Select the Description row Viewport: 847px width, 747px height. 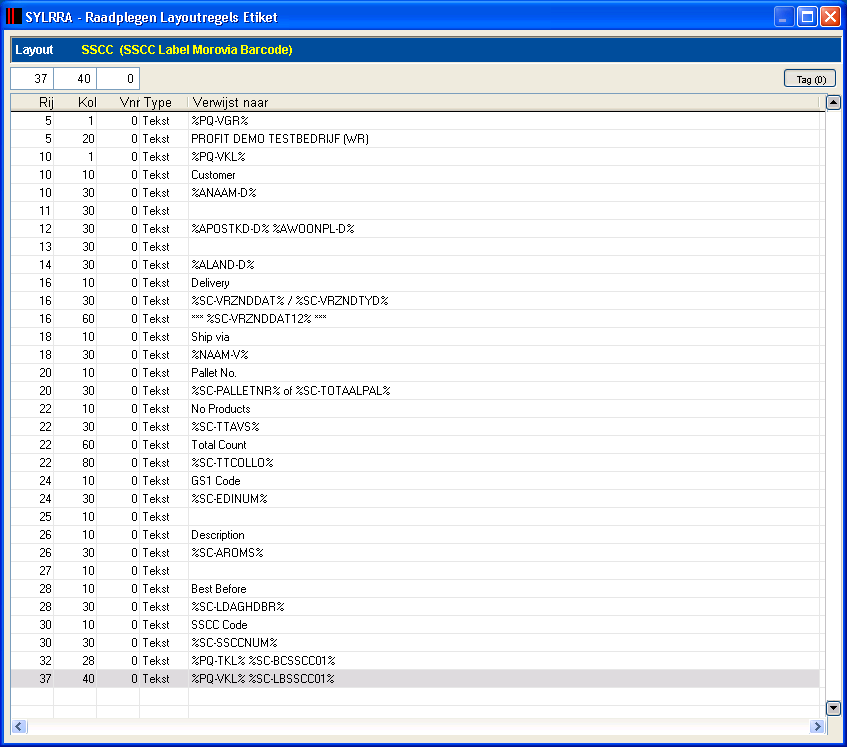415,535
